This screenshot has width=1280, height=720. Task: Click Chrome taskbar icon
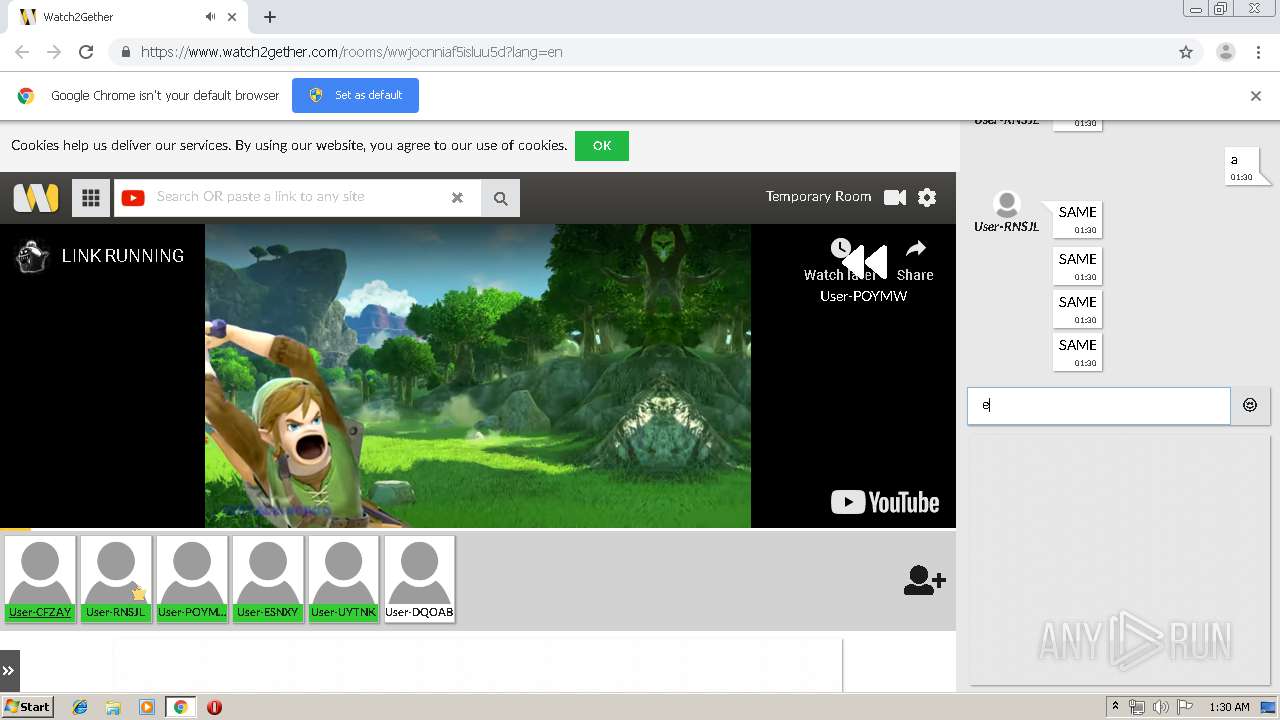[x=181, y=707]
